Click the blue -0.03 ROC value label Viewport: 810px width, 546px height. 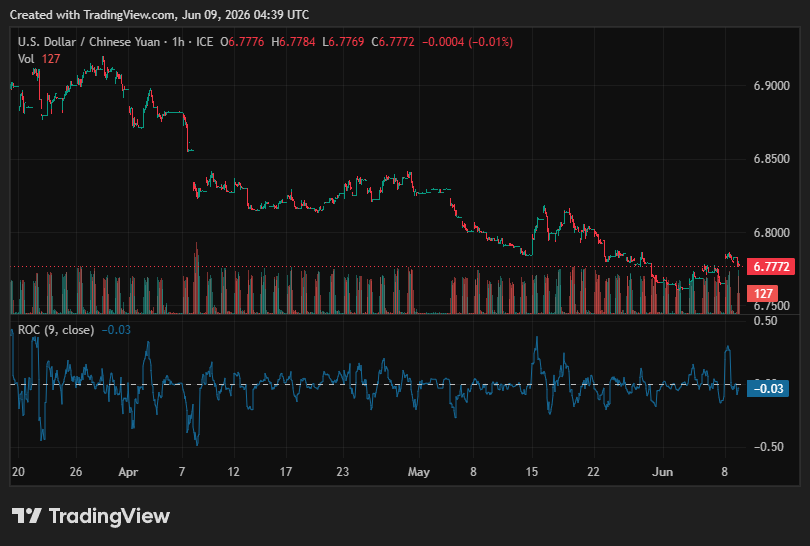coord(768,388)
